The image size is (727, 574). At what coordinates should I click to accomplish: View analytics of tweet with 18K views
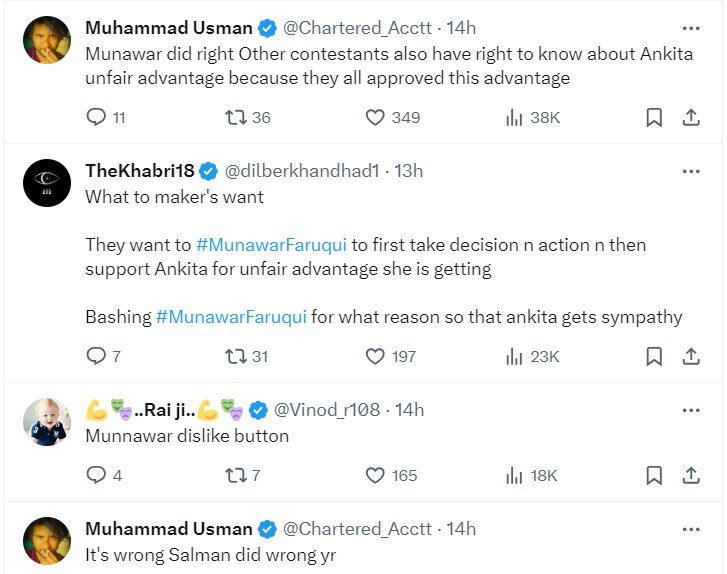pos(516,475)
